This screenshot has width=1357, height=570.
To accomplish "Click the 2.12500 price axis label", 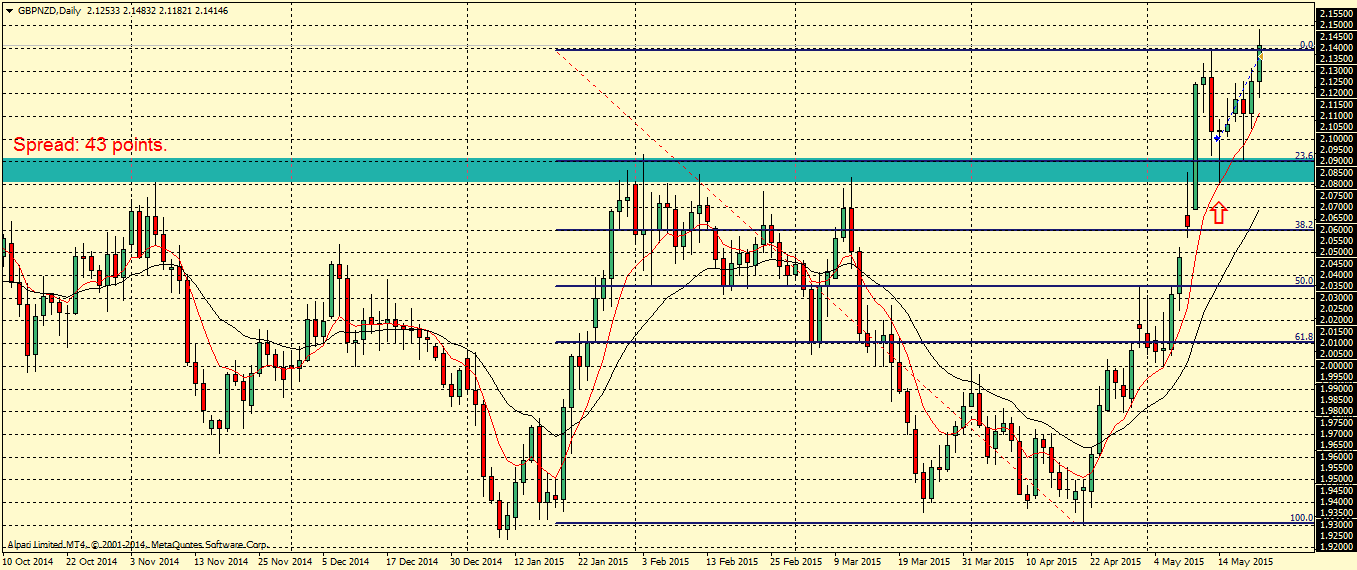I will [1336, 82].
